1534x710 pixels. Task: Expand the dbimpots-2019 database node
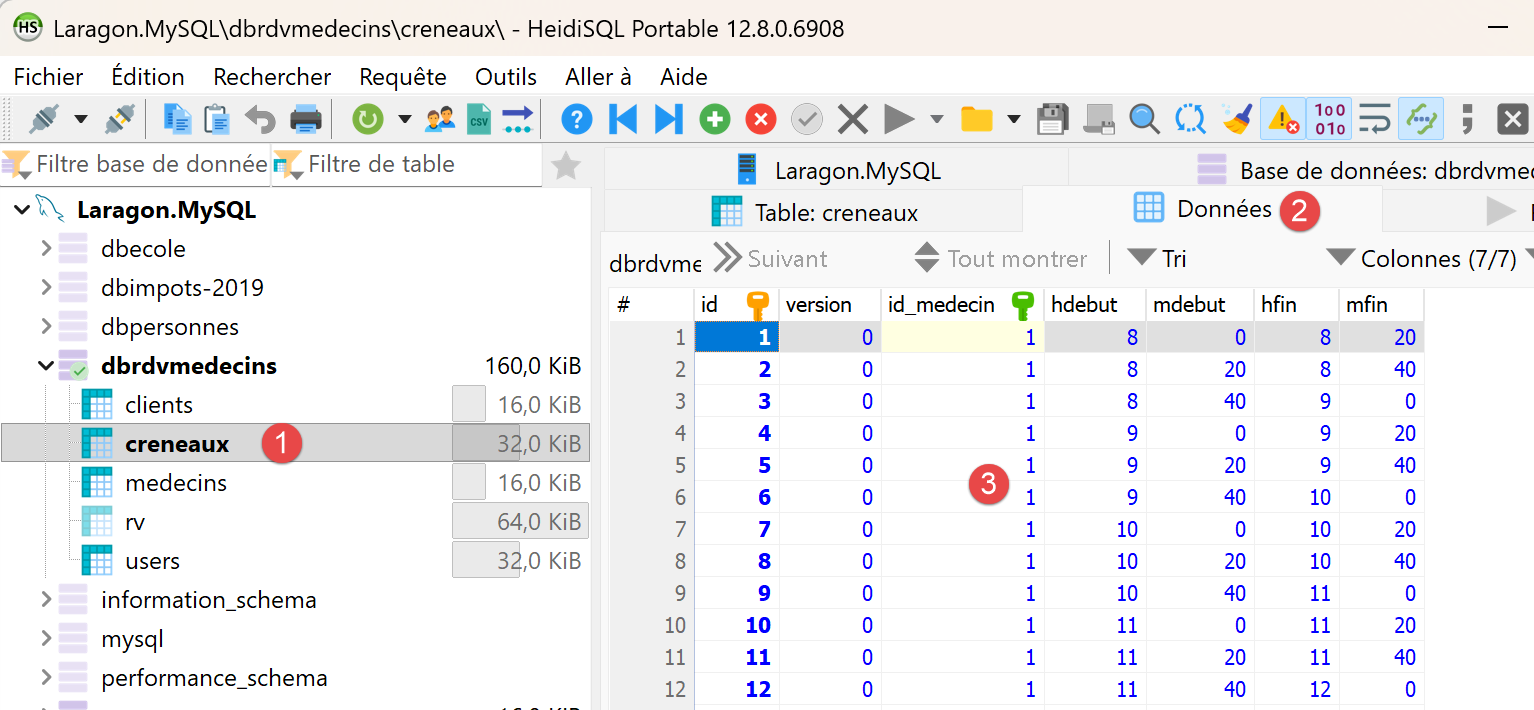click(46, 288)
